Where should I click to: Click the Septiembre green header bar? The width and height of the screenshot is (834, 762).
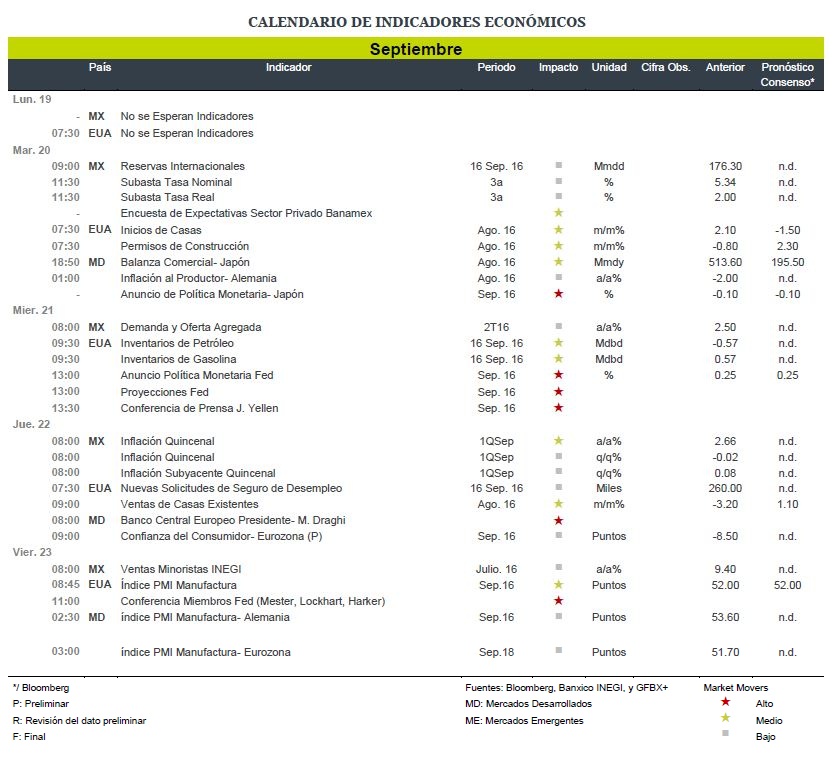pos(416,48)
